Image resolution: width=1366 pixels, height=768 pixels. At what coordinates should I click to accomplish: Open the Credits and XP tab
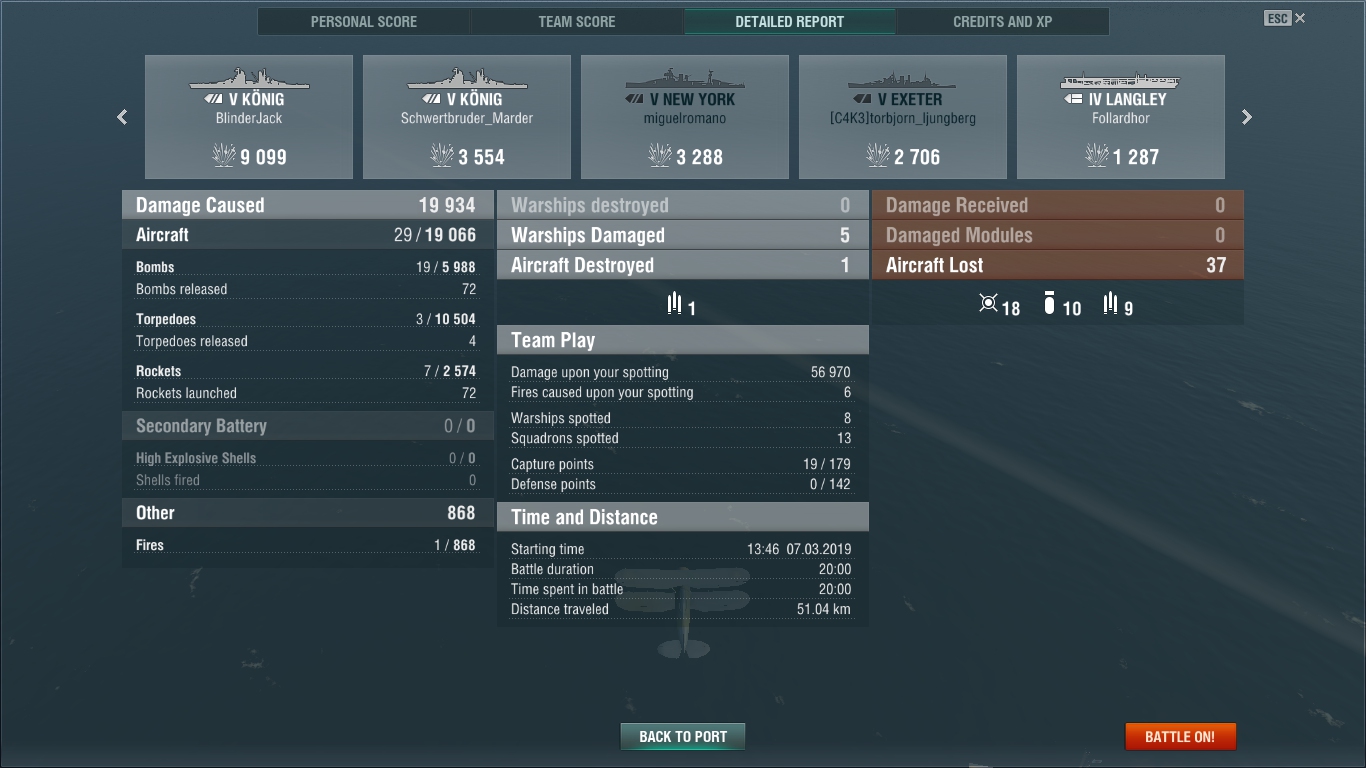[x=1003, y=21]
